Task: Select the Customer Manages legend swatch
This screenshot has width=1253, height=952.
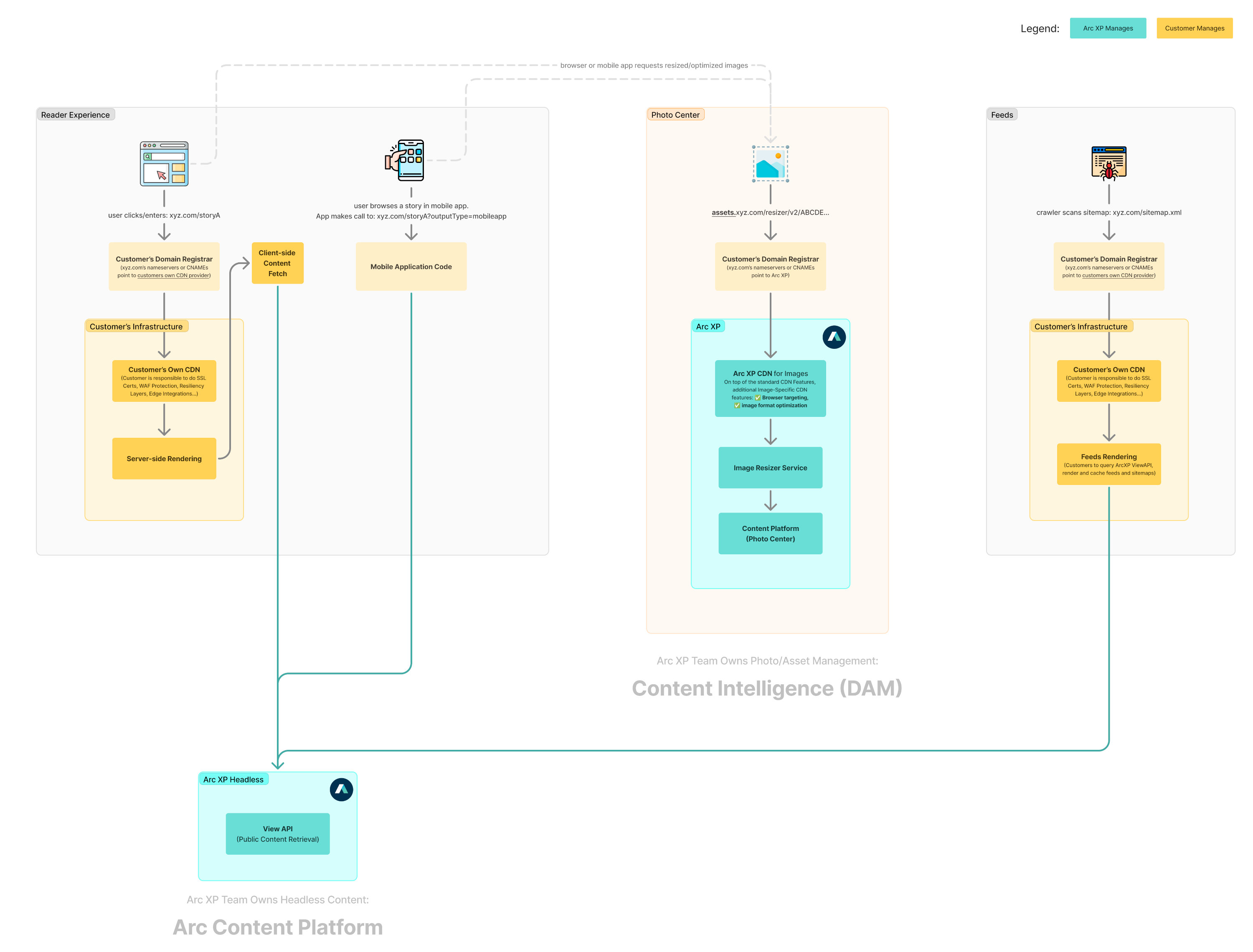Action: point(1195,28)
